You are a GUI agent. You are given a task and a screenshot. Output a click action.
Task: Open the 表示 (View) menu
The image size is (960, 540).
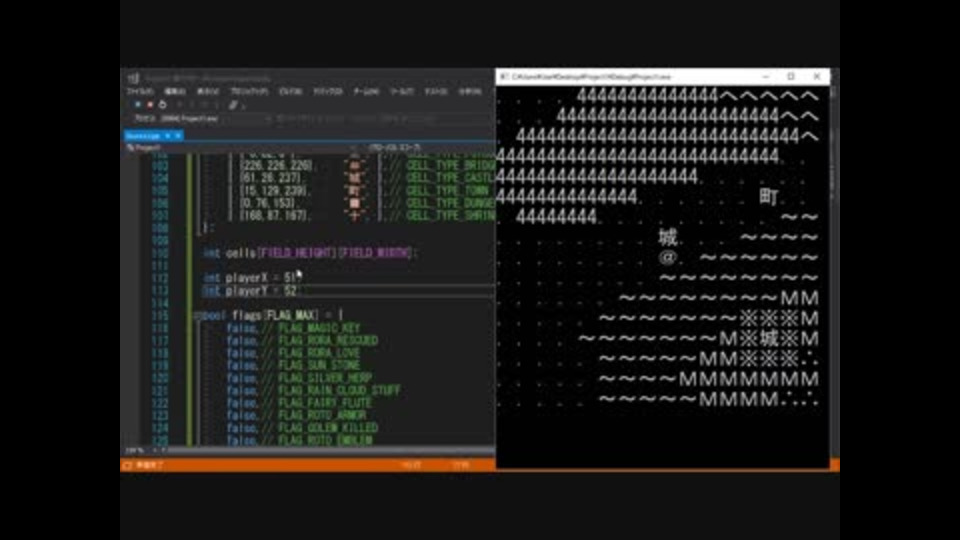[208, 91]
